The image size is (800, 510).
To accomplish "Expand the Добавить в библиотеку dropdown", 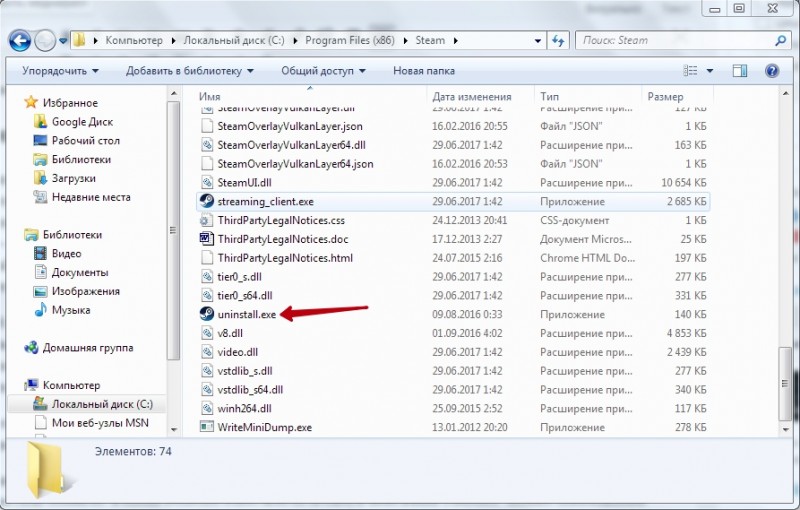I will coord(190,71).
